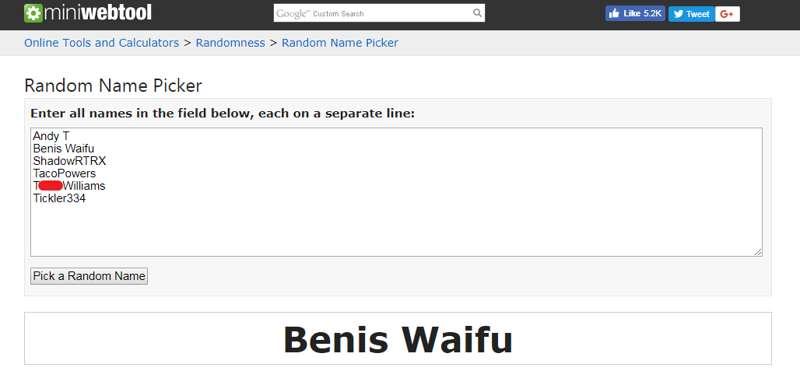Click the Facebook Like thumbs-up button
Viewport: 800px width, 378px height.
pos(635,14)
